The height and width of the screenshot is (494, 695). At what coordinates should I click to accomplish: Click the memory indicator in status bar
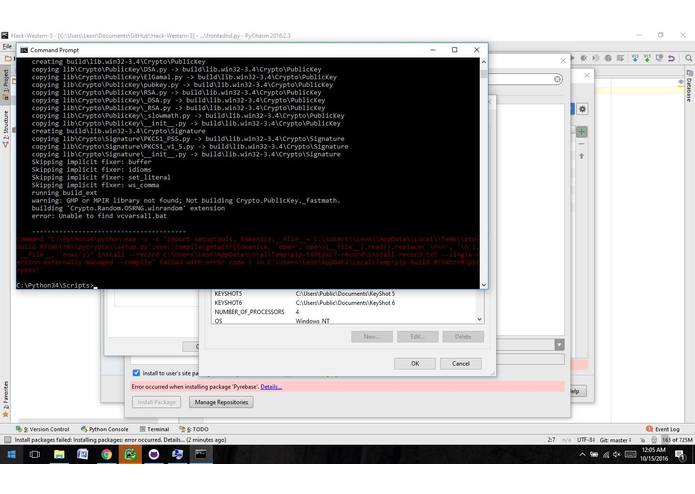click(x=677, y=440)
